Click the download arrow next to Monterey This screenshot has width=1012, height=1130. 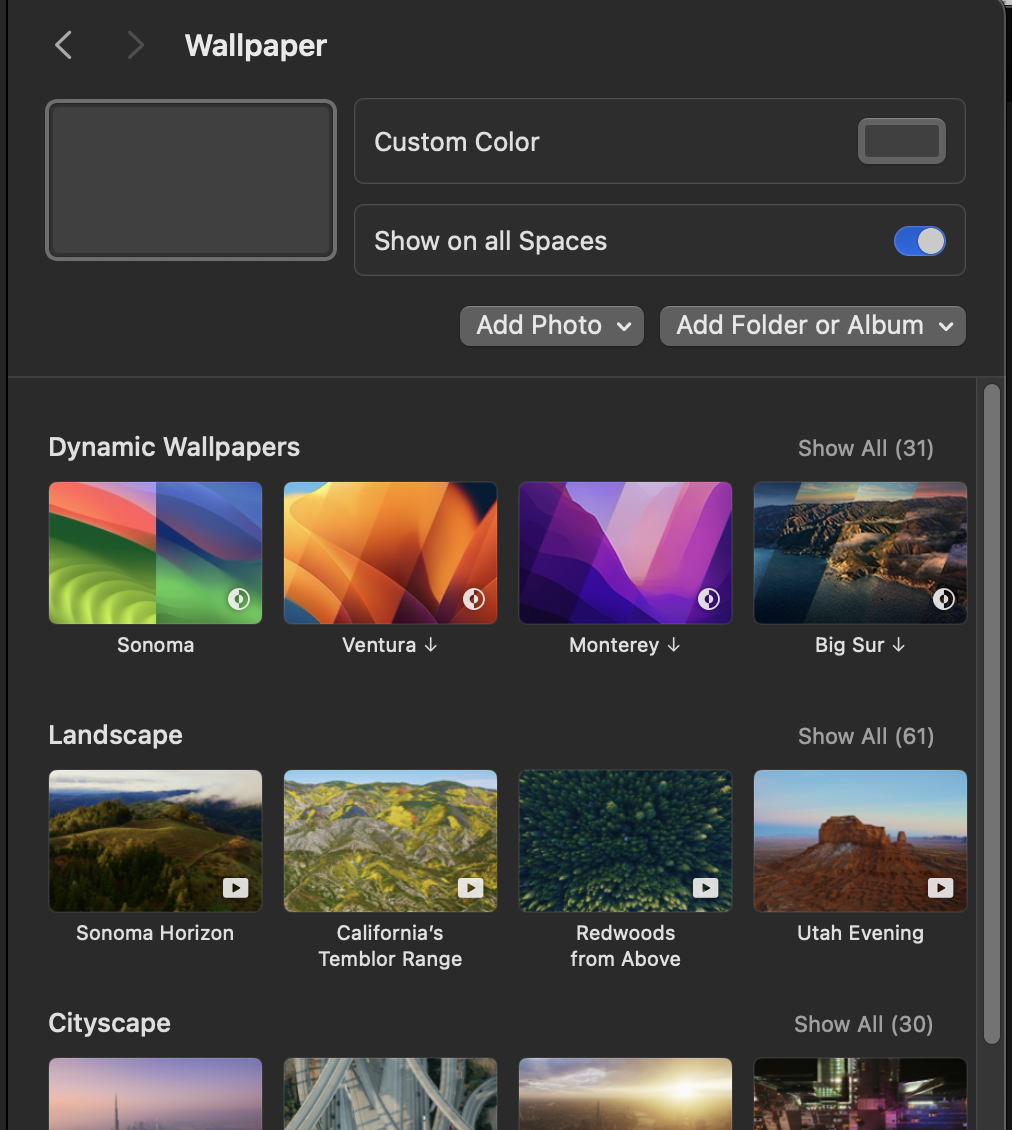point(673,645)
